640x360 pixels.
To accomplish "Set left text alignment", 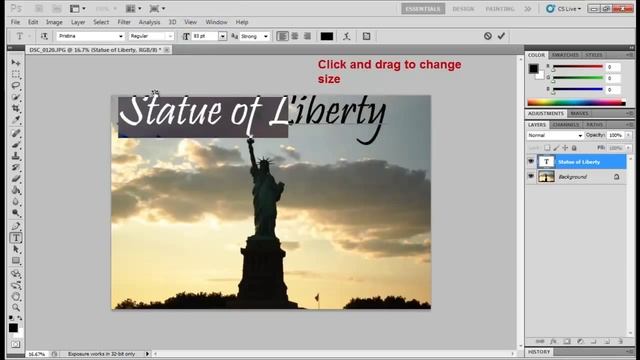I will pos(282,36).
